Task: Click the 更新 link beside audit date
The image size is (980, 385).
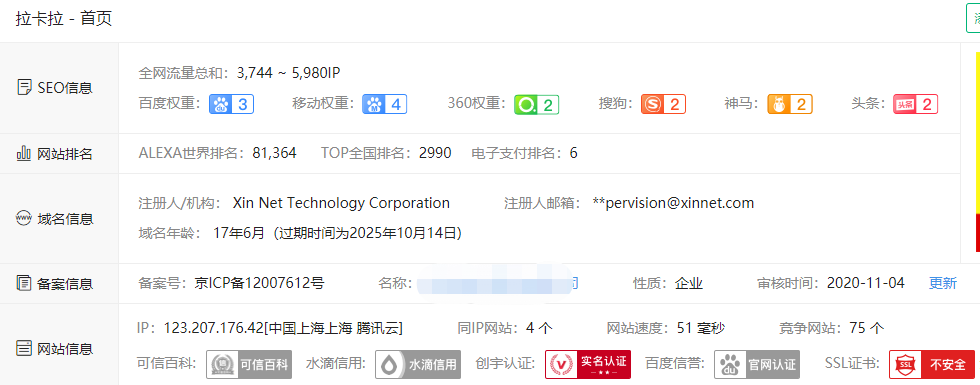Action: click(942, 283)
